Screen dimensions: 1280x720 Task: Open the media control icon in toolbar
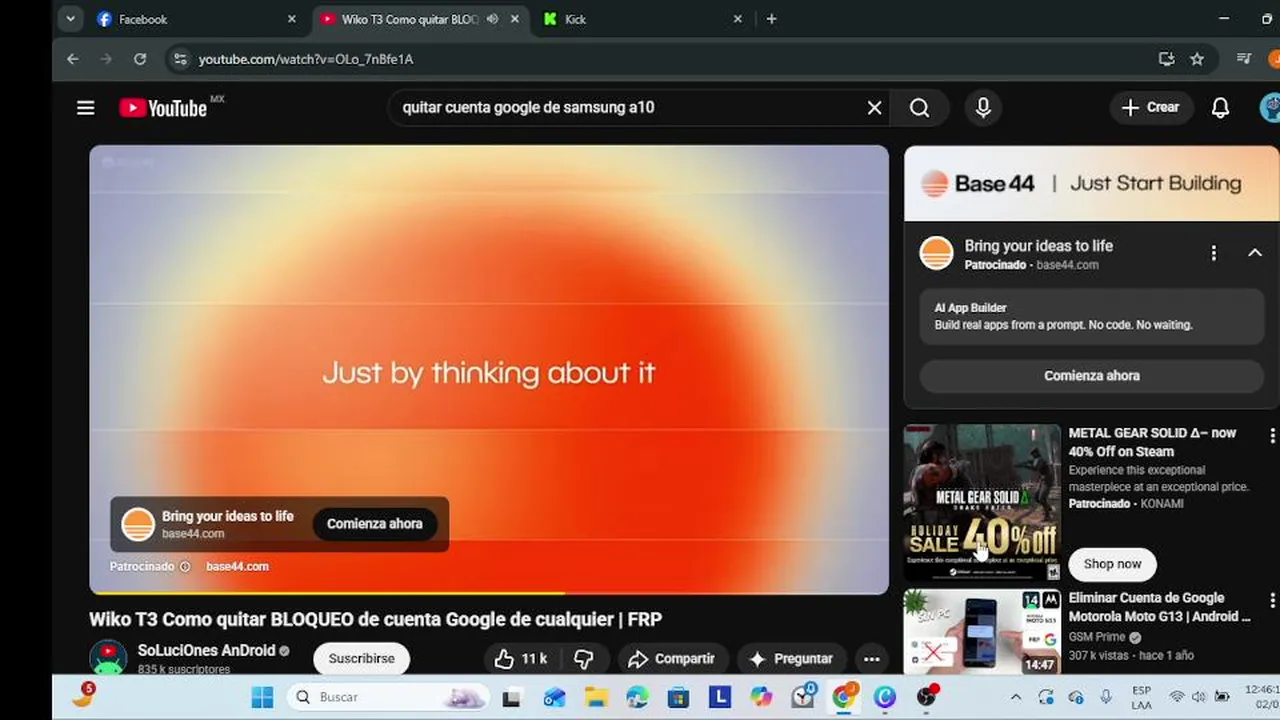1244,59
